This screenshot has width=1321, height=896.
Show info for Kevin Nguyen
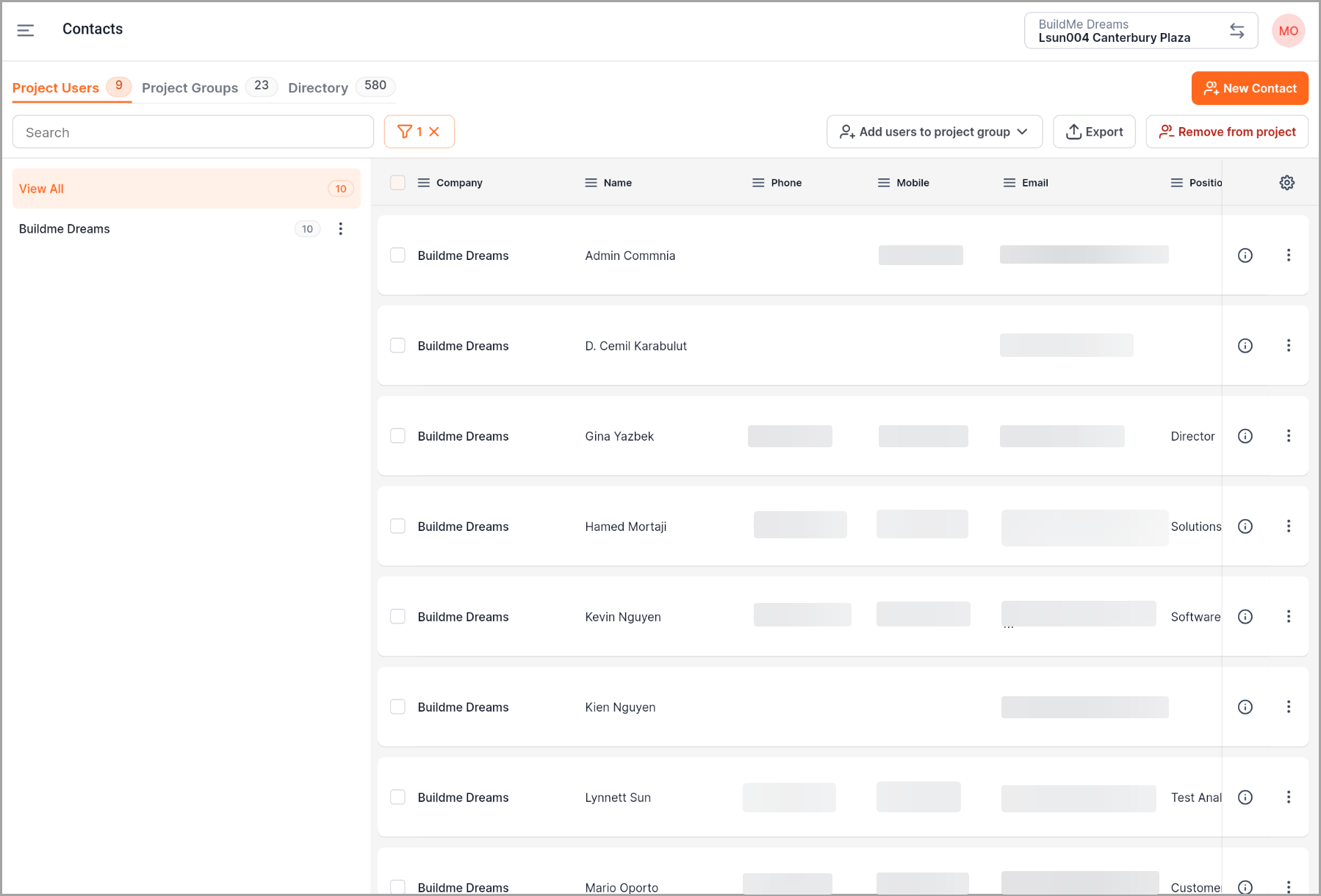pos(1245,617)
